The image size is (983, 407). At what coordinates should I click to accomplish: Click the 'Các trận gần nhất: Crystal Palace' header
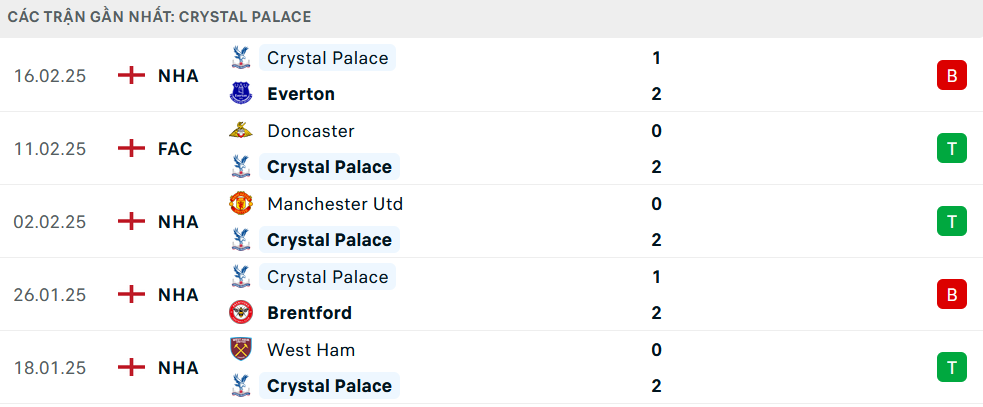pos(159,17)
